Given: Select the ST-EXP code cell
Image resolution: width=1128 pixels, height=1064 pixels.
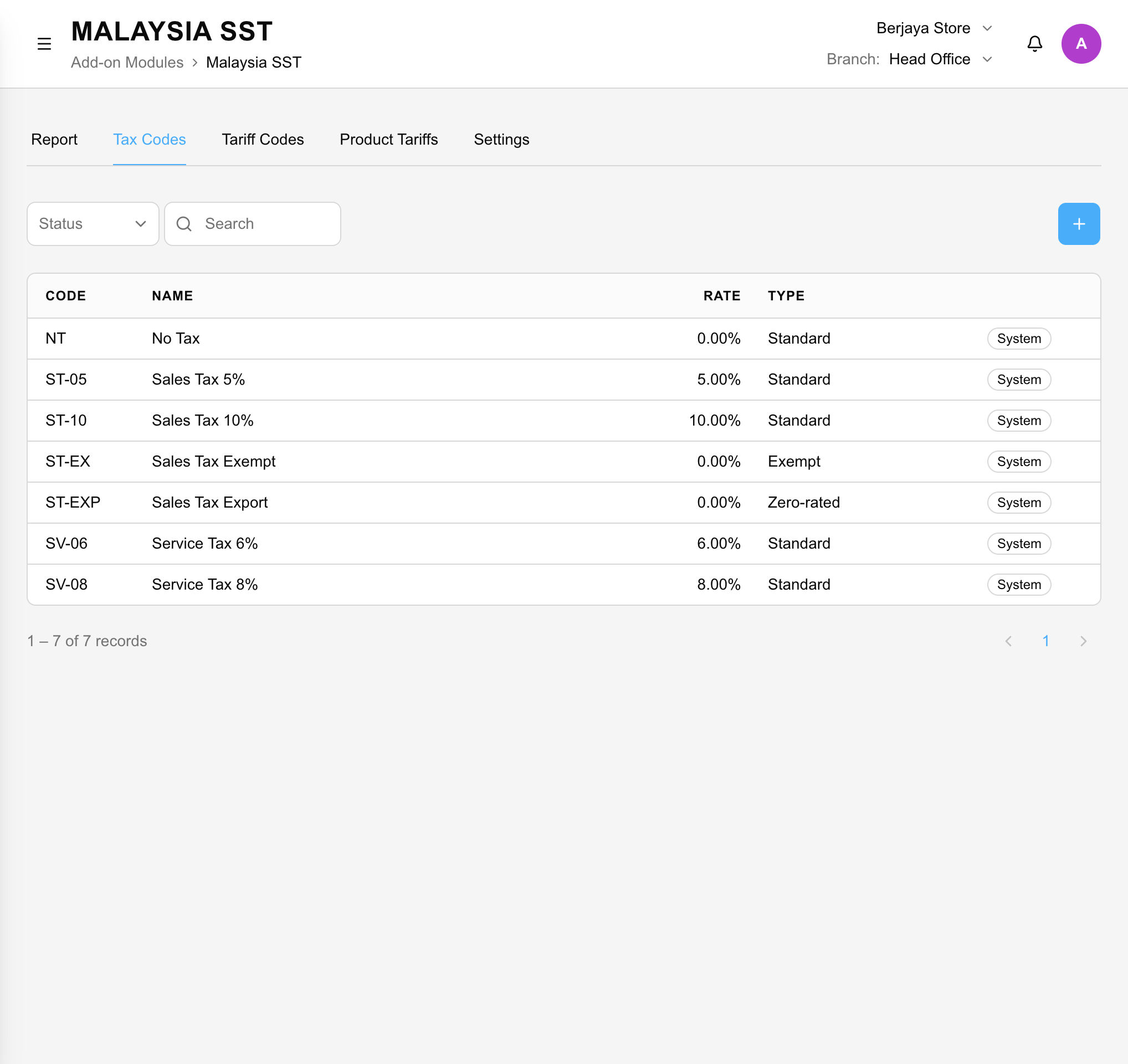Looking at the screenshot, I should pos(73,502).
